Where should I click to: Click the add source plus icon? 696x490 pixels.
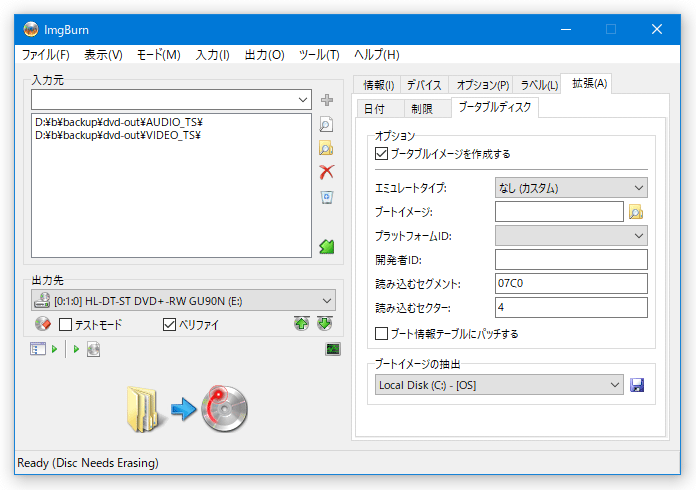coord(327,100)
